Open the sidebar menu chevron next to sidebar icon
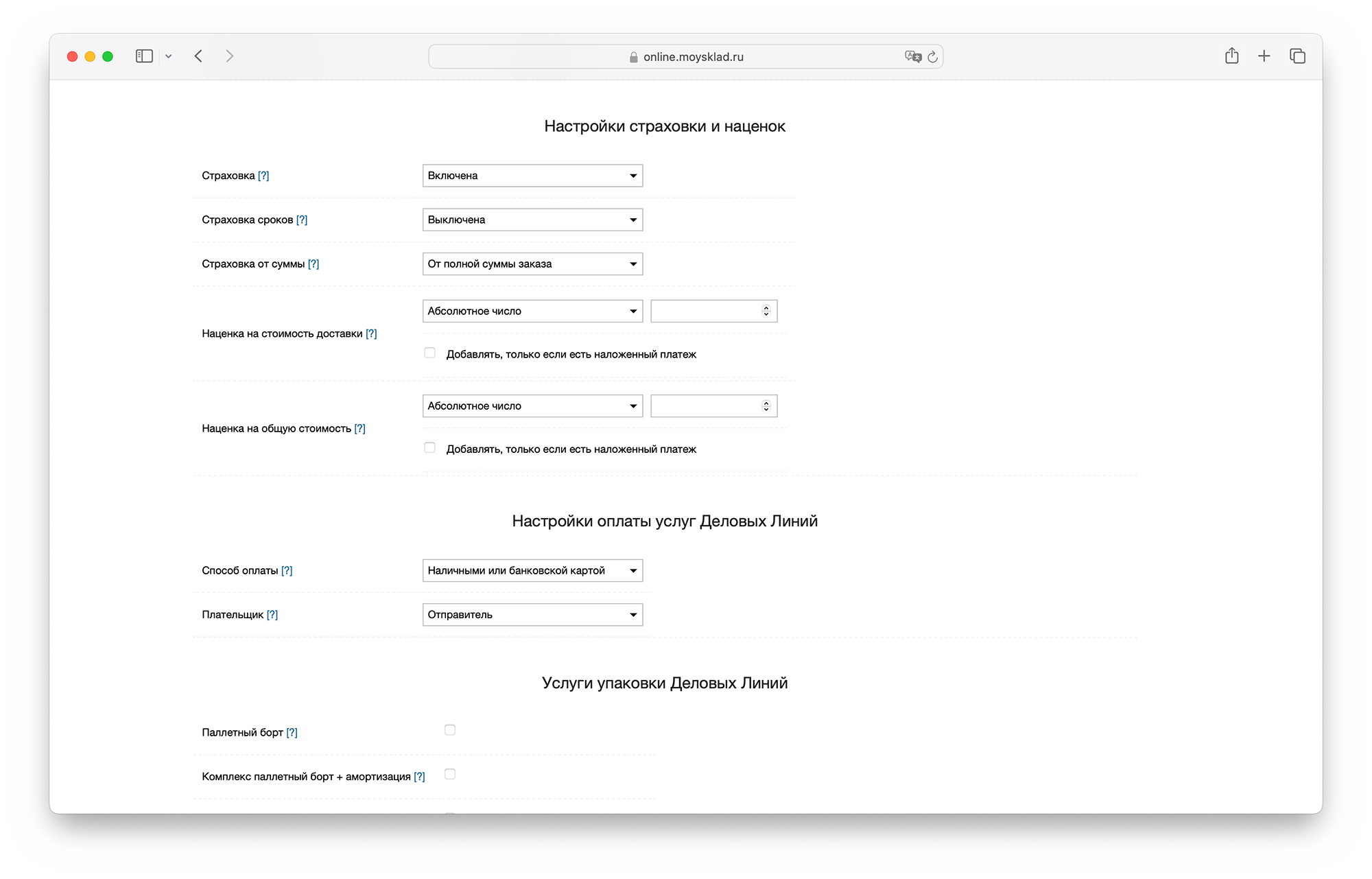 tap(168, 56)
